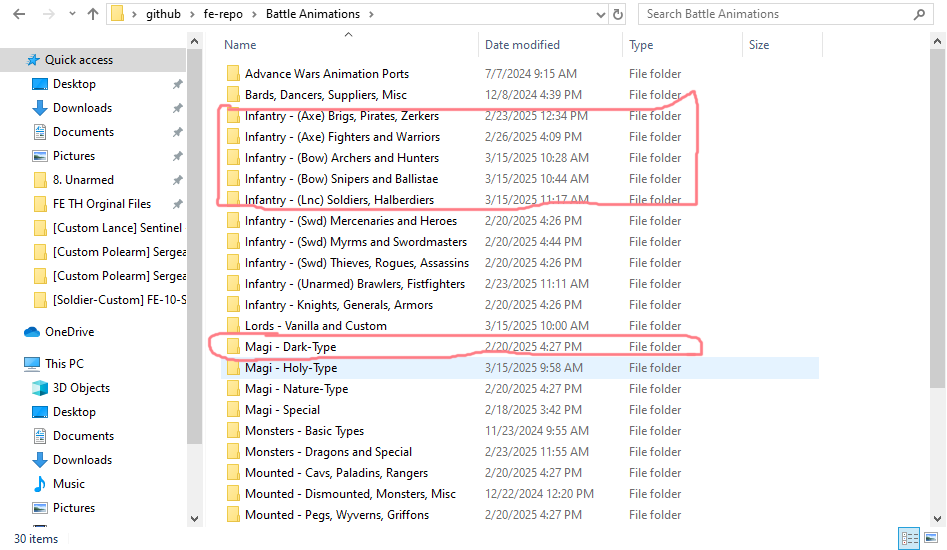The width and height of the screenshot is (947, 550).
Task: Click the search magnifier icon
Action: (919, 14)
